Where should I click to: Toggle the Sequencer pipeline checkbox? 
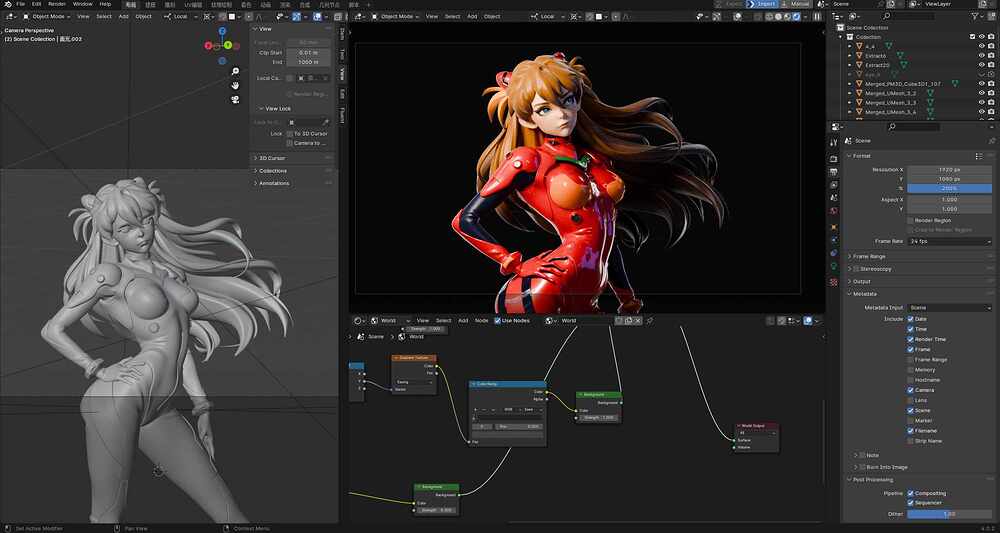[x=911, y=503]
